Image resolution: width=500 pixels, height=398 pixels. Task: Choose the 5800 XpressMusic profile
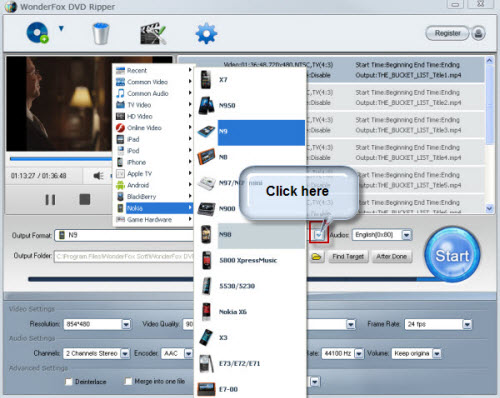(x=251, y=260)
